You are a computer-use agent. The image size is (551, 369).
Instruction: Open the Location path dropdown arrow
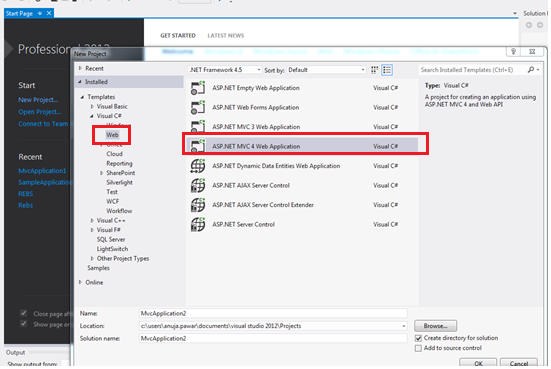pyautogui.click(x=404, y=326)
